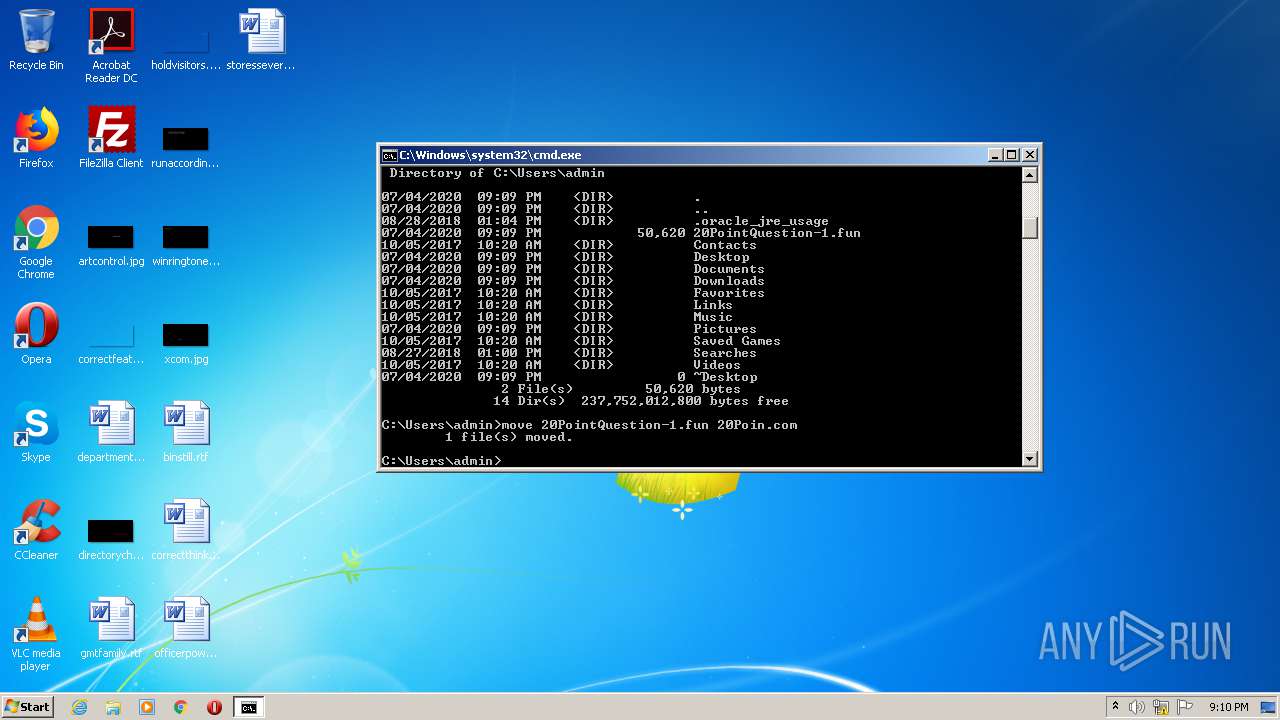The image size is (1280, 720).
Task: Select the correctthink Word document
Action: [x=186, y=530]
